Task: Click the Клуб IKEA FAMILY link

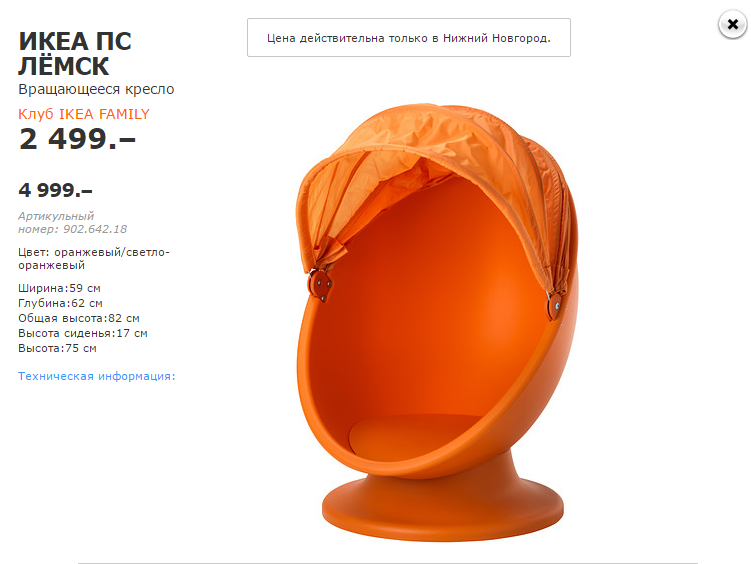Action: point(84,114)
